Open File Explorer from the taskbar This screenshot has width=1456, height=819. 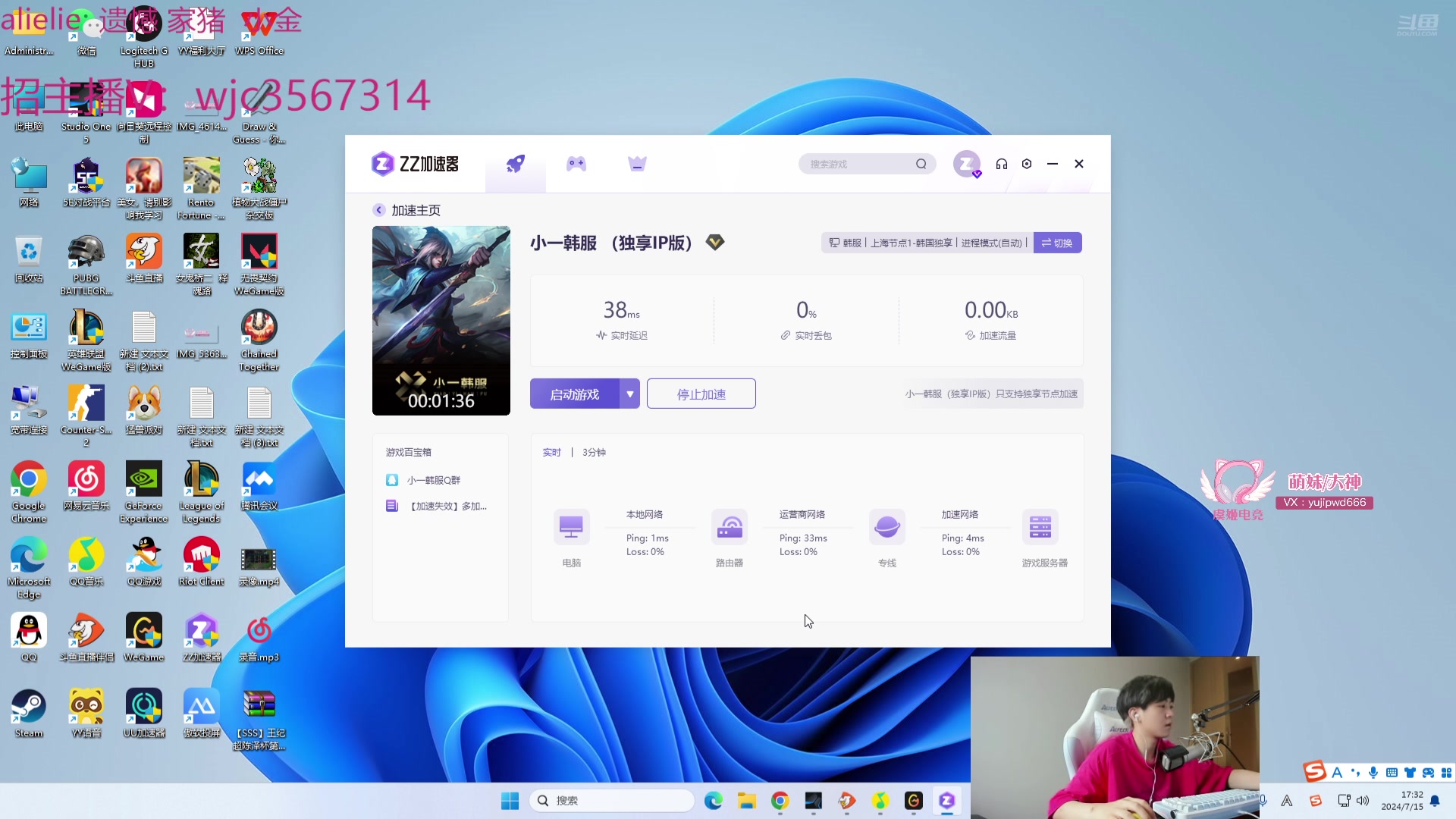[x=747, y=801]
